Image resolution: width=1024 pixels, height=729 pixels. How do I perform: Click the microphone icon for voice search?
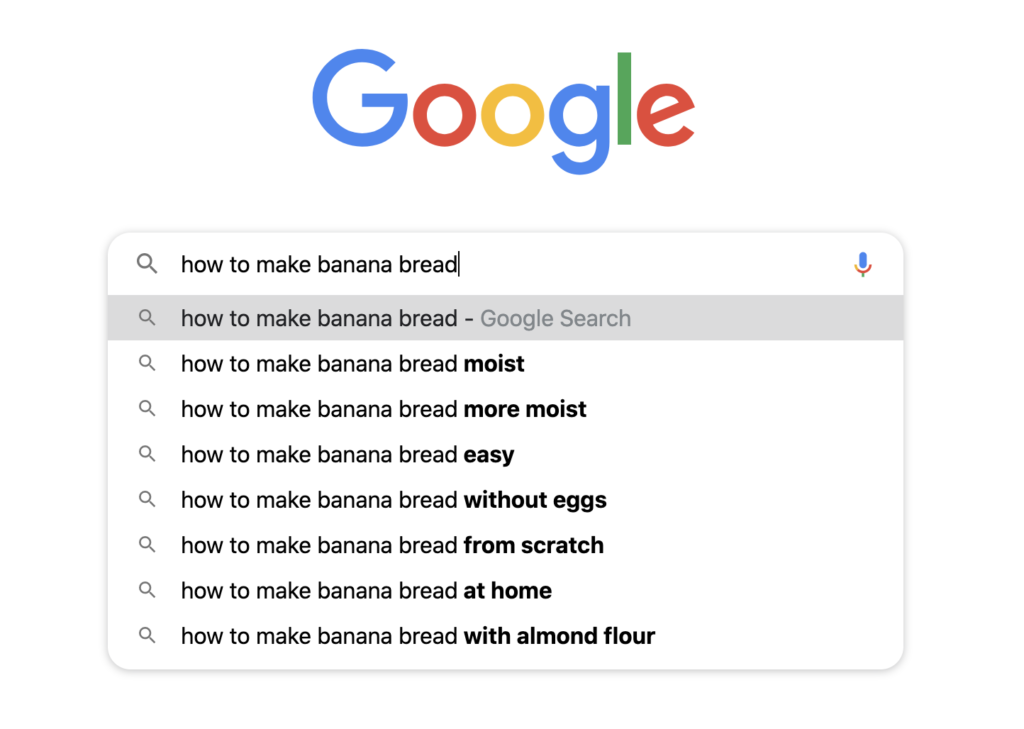tap(862, 264)
